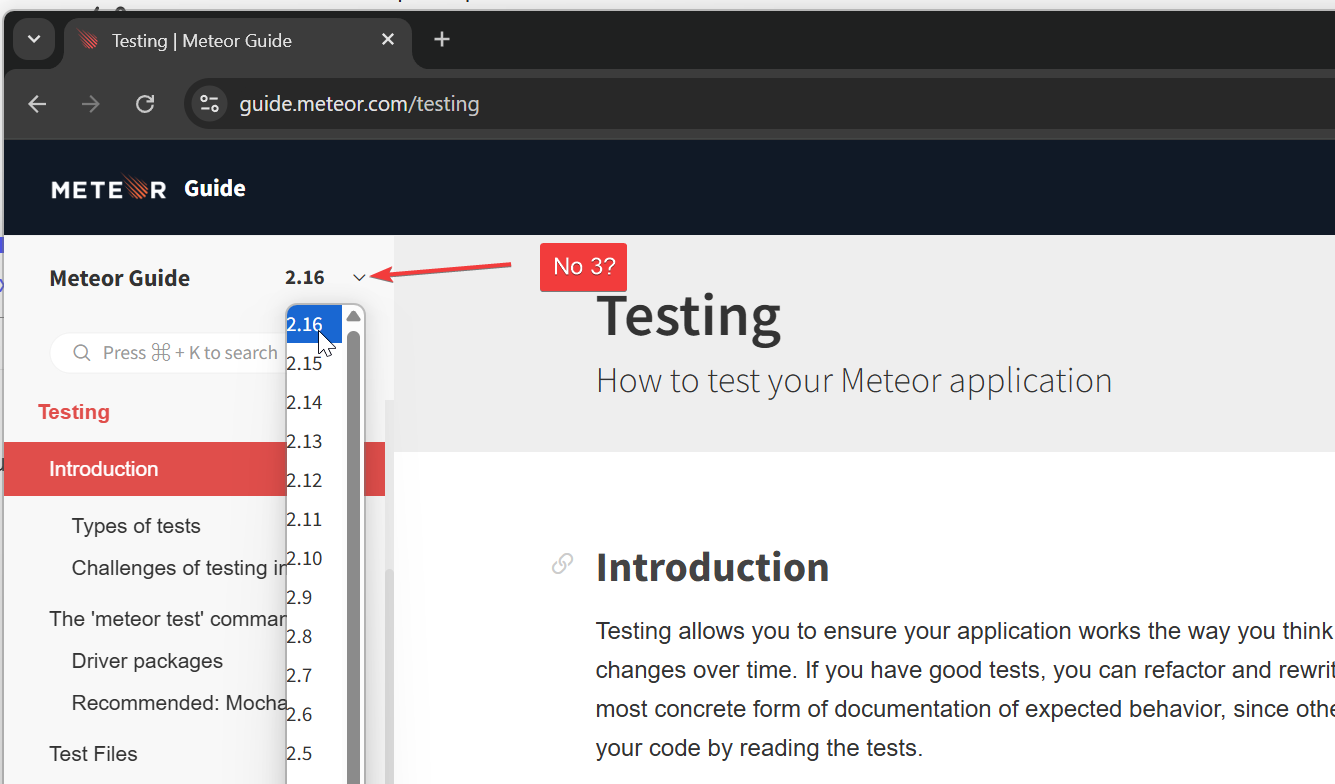Click the version list scrollbar up arrow
The image size is (1335, 784).
353,316
